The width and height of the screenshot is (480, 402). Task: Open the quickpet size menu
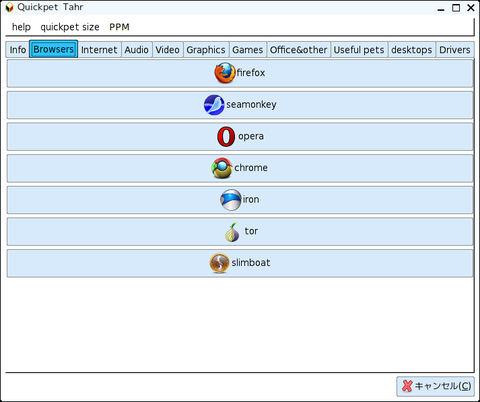pyautogui.click(x=70, y=27)
